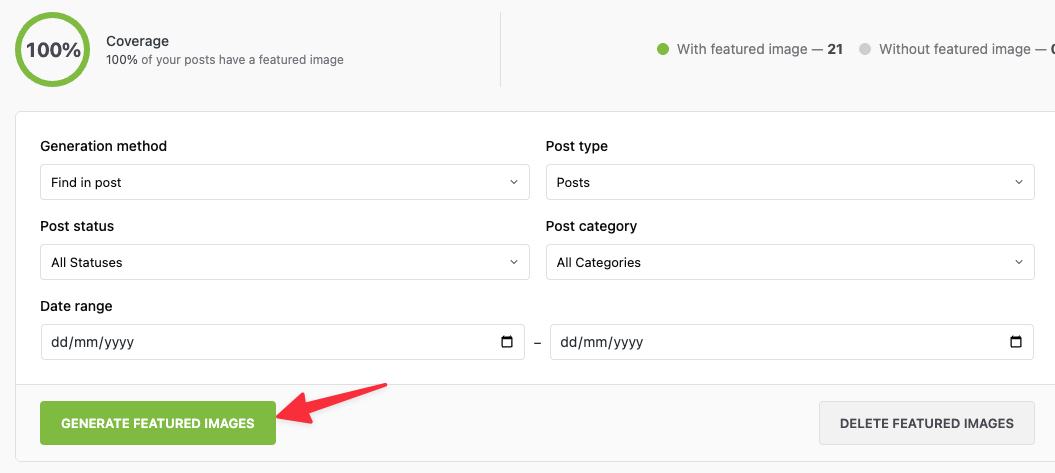1055x473 pixels.
Task: Click the Delete Featured Images button
Action: (926, 423)
